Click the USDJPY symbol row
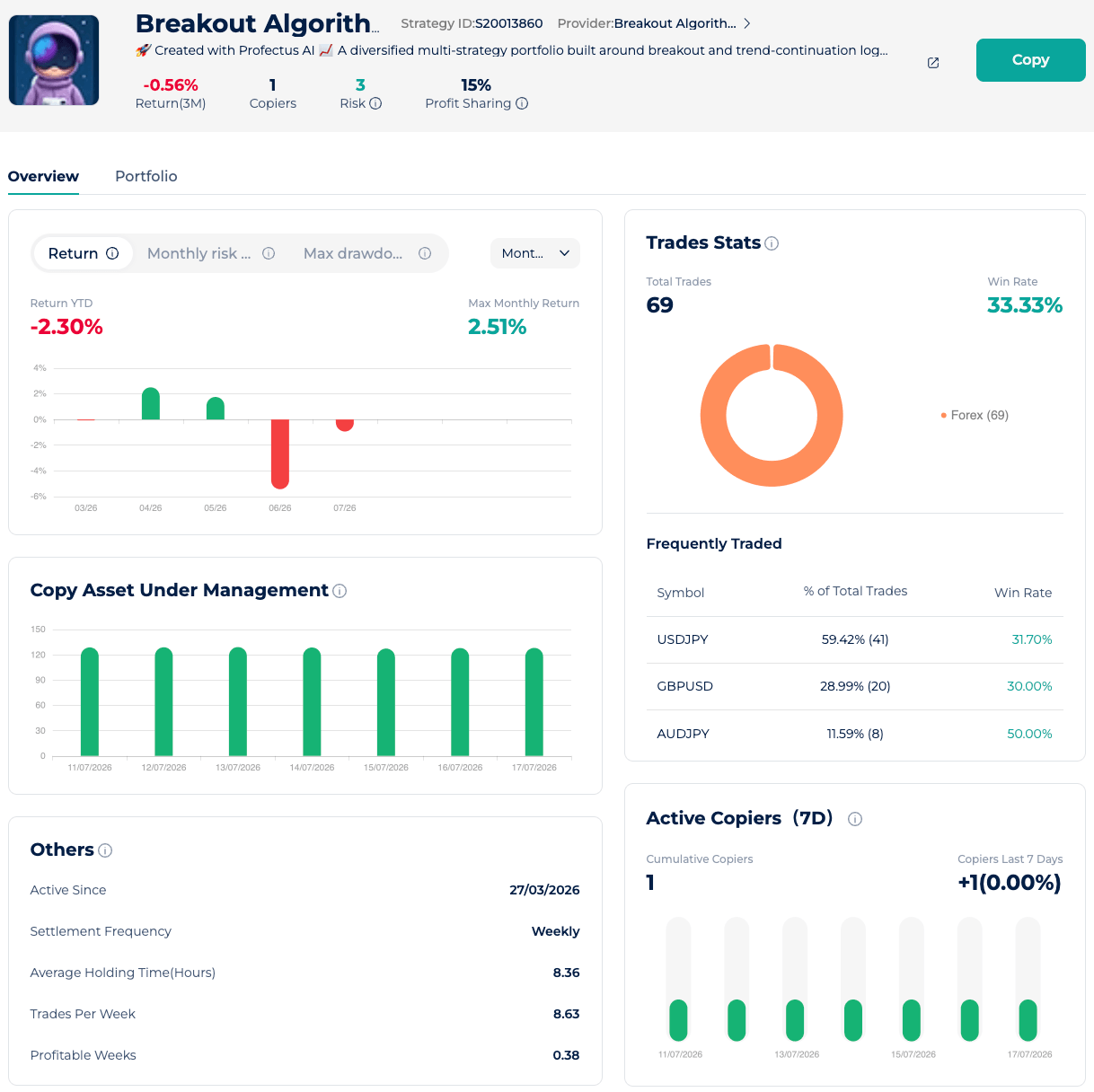The width and height of the screenshot is (1094, 1092). pyautogui.click(x=855, y=639)
